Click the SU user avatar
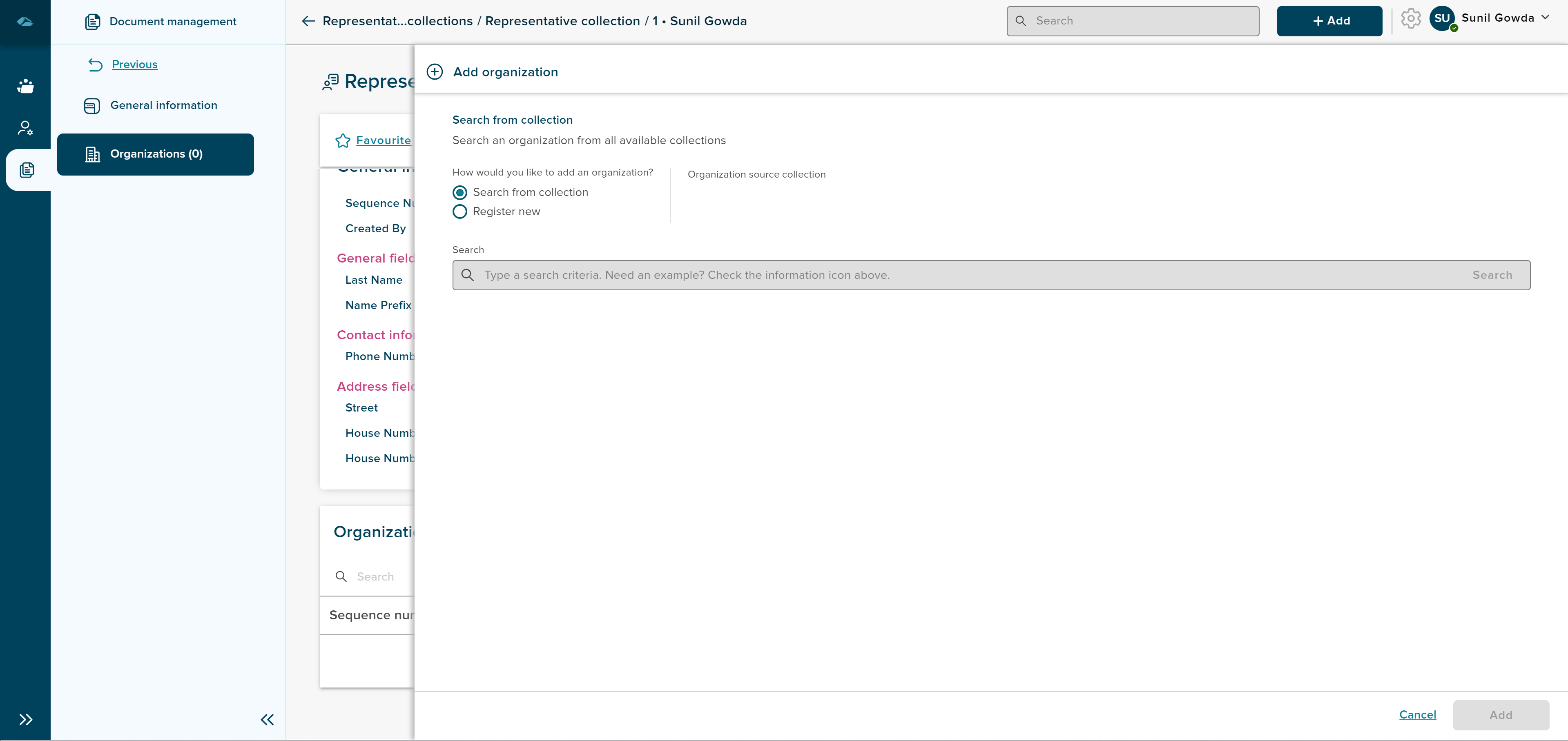Image resolution: width=1568 pixels, height=741 pixels. pyautogui.click(x=1442, y=18)
